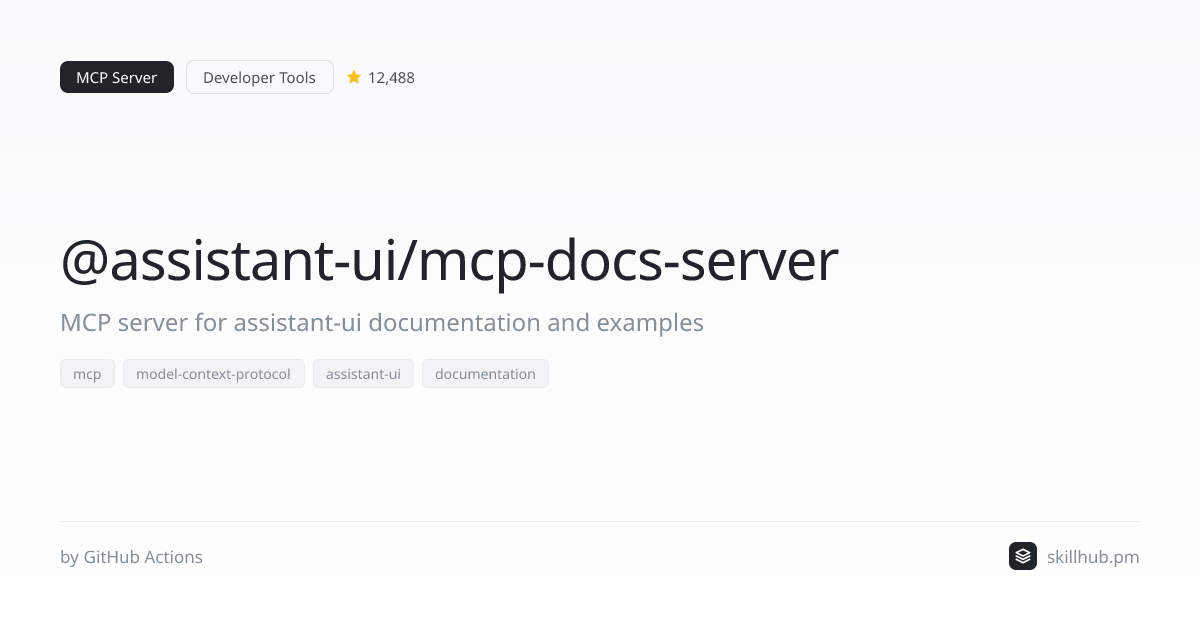Click the MCP server description line
1200x630 pixels.
pos(382,323)
